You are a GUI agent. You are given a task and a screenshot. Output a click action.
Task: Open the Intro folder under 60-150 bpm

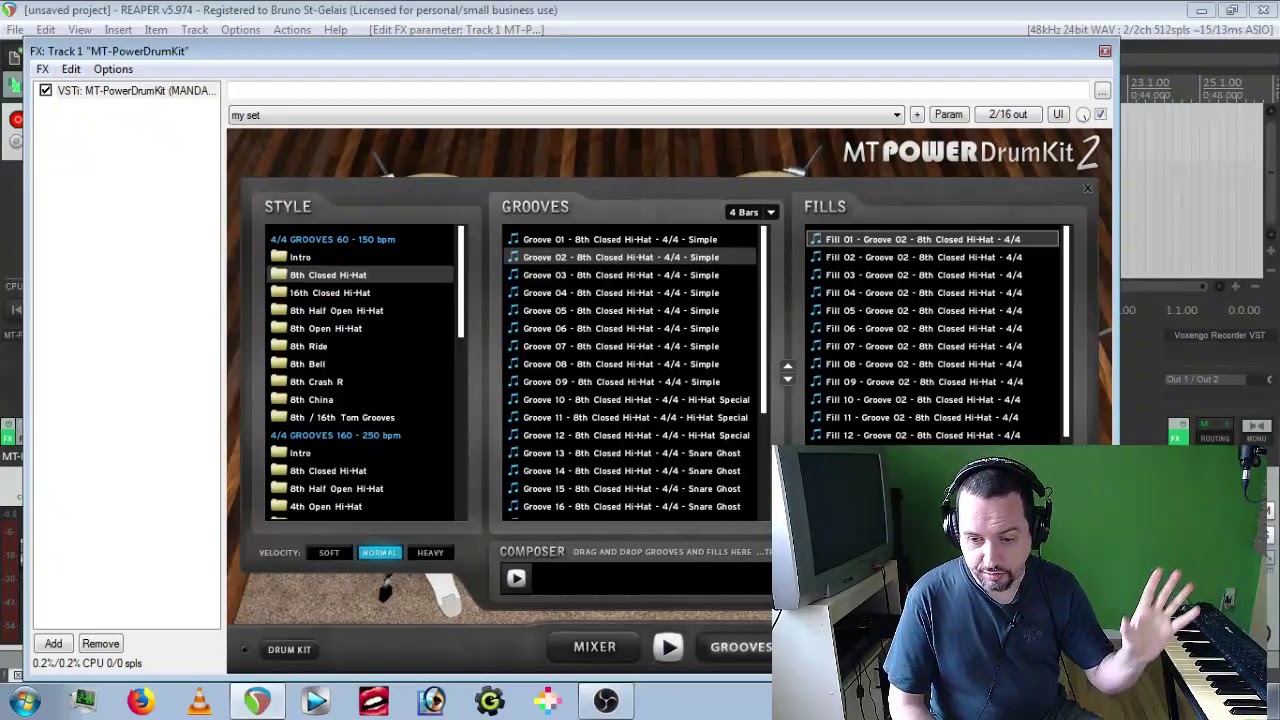[x=300, y=257]
